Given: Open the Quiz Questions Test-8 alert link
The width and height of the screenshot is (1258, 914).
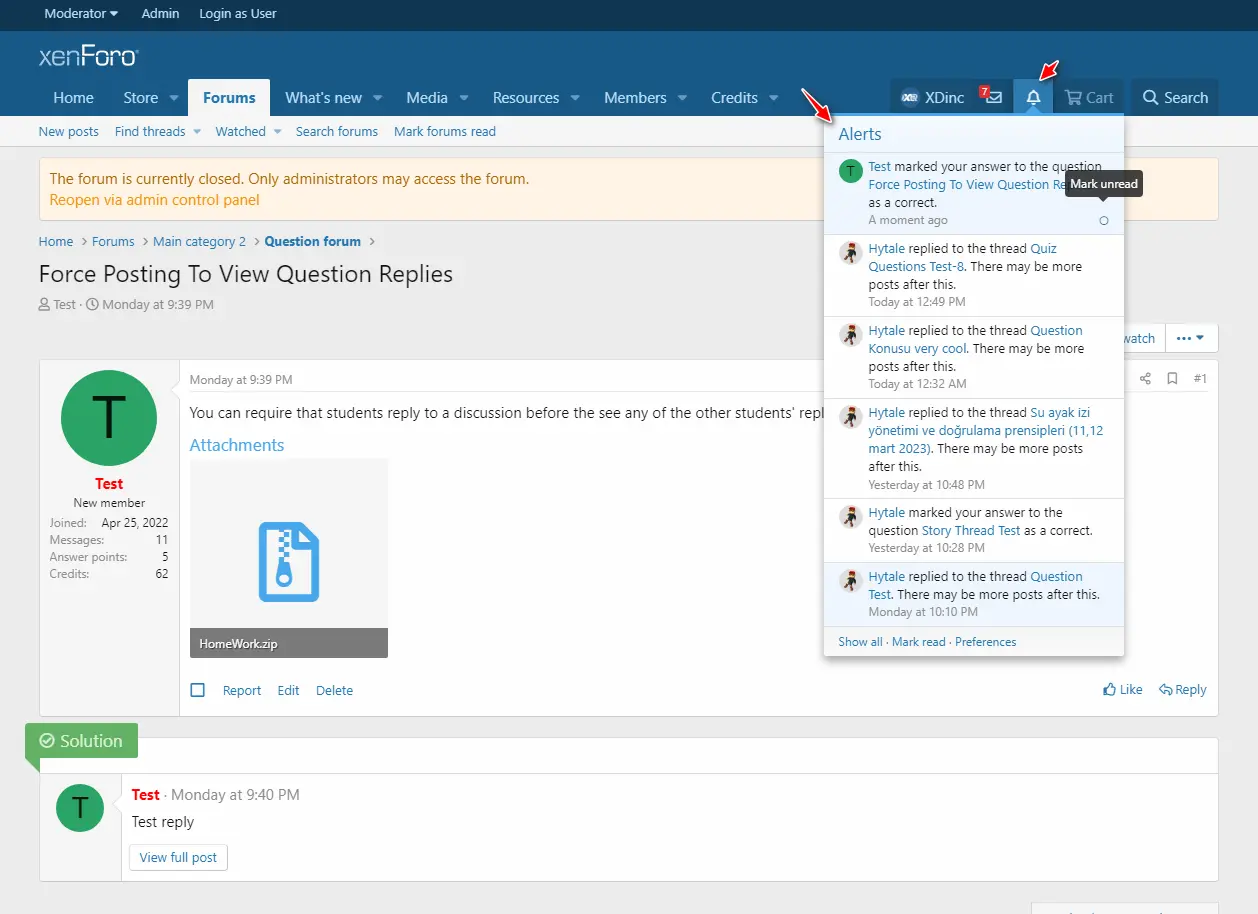Looking at the screenshot, I should tap(960, 258).
